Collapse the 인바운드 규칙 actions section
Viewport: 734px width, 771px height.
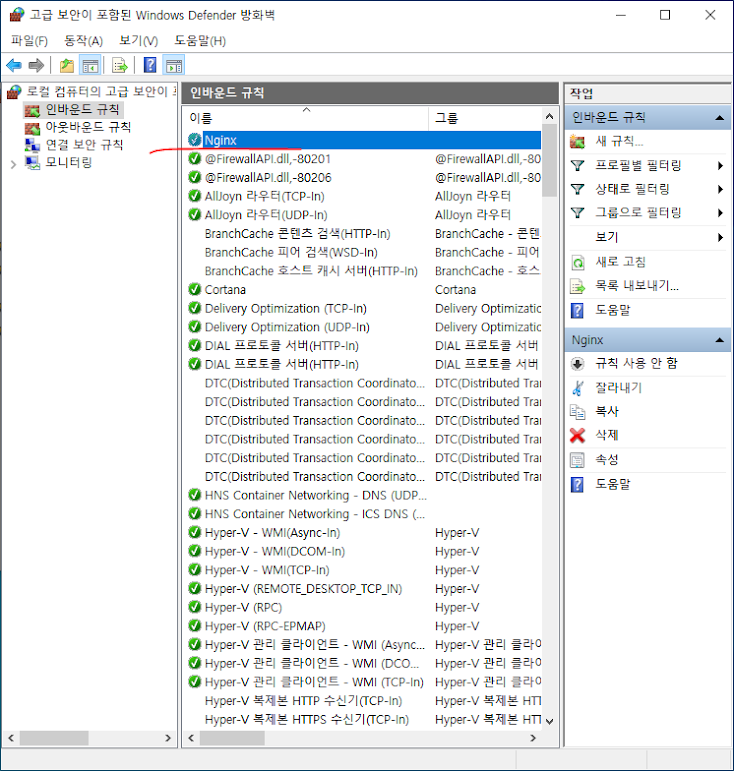[720, 118]
